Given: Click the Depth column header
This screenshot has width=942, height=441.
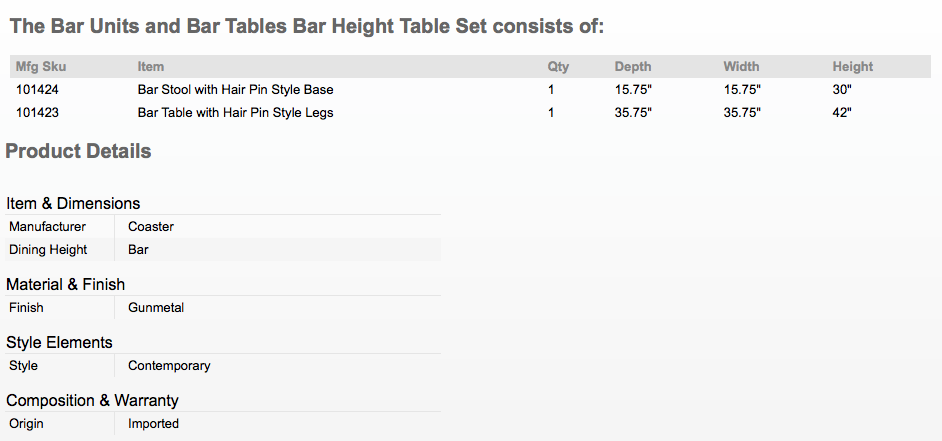Looking at the screenshot, I should pyautogui.click(x=633, y=67).
